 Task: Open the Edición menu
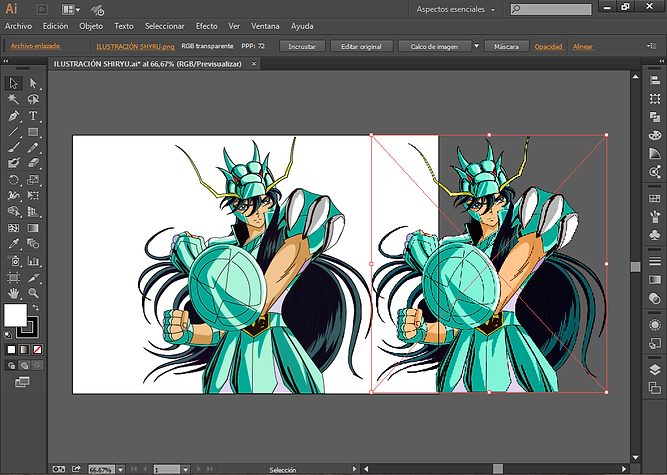point(55,26)
